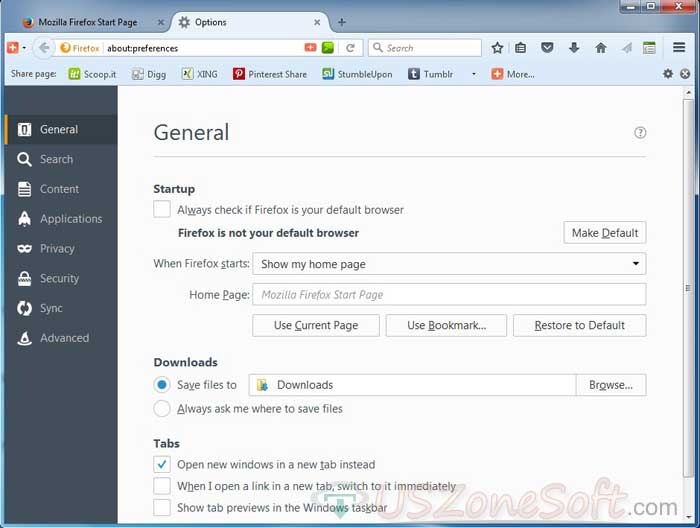Expand the dropdown arrow after Tumblr
The width and height of the screenshot is (700, 528).
click(474, 74)
